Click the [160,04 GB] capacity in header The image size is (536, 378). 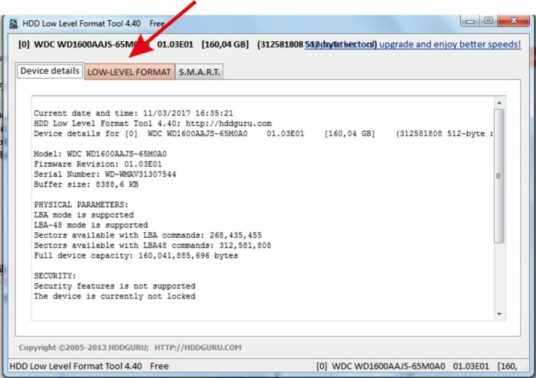[225, 44]
